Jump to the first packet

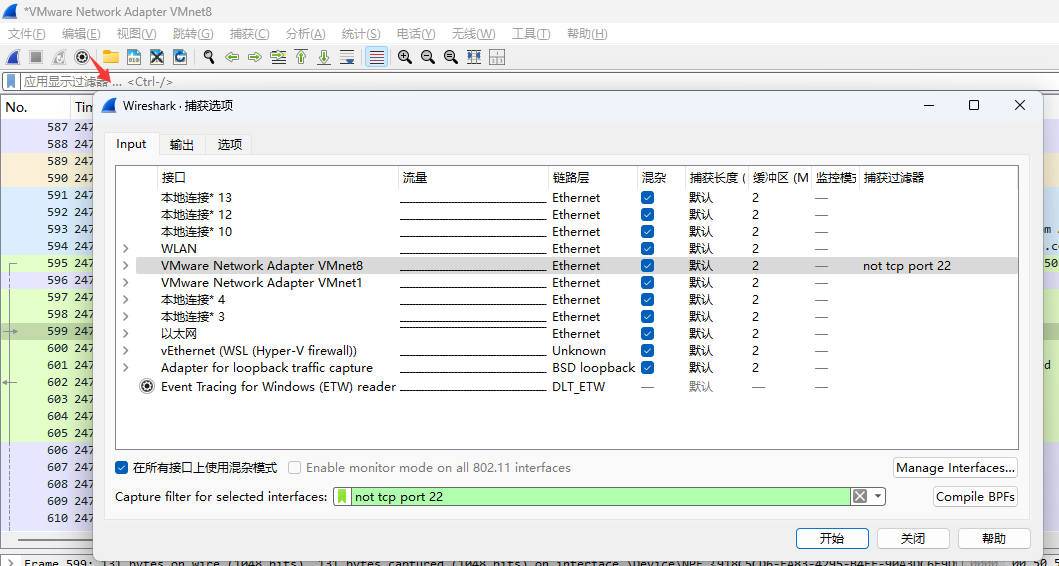click(301, 57)
